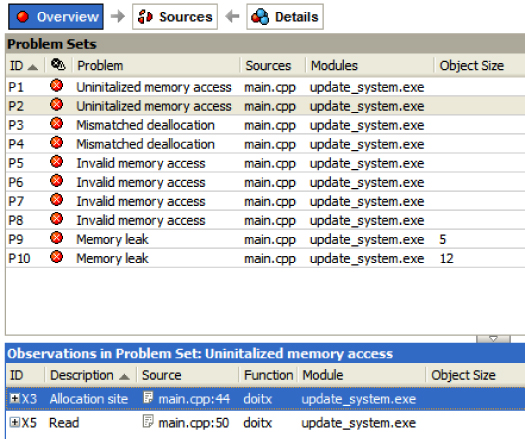The height and width of the screenshot is (439, 525).
Task: Click the error icon on row P5
Action: point(57,162)
